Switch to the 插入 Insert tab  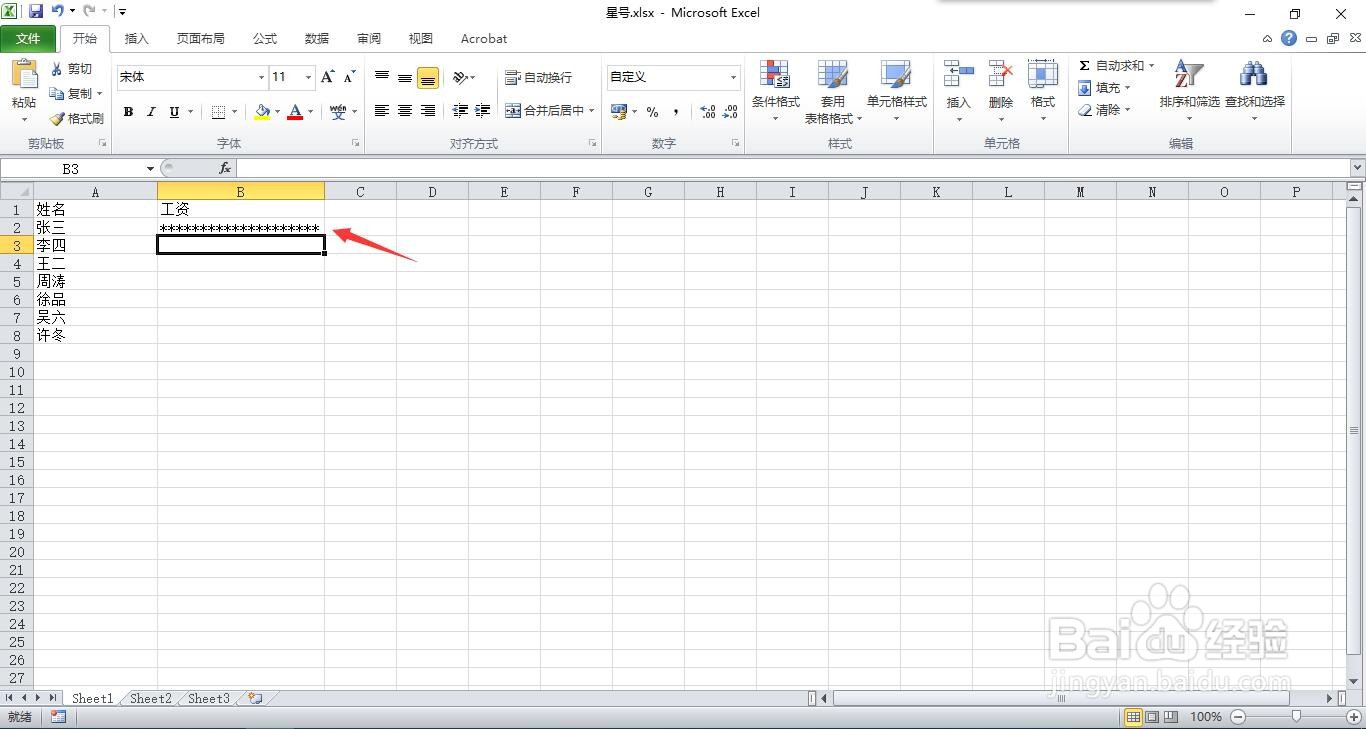coord(136,38)
